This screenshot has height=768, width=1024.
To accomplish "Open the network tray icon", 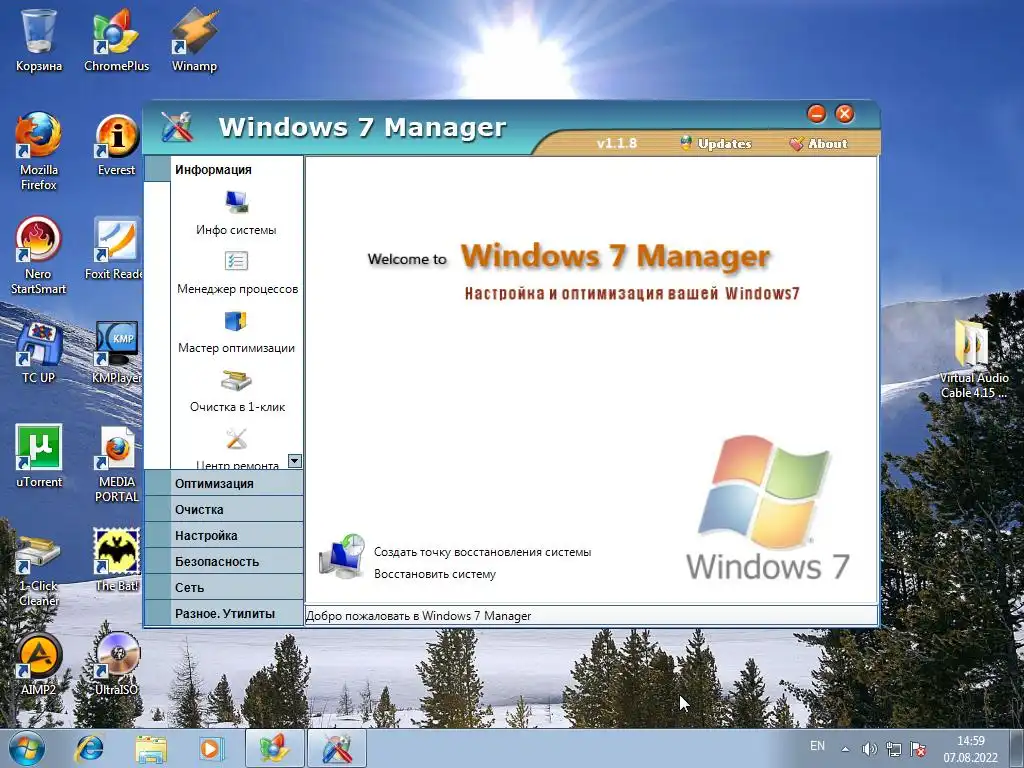I will [x=893, y=749].
